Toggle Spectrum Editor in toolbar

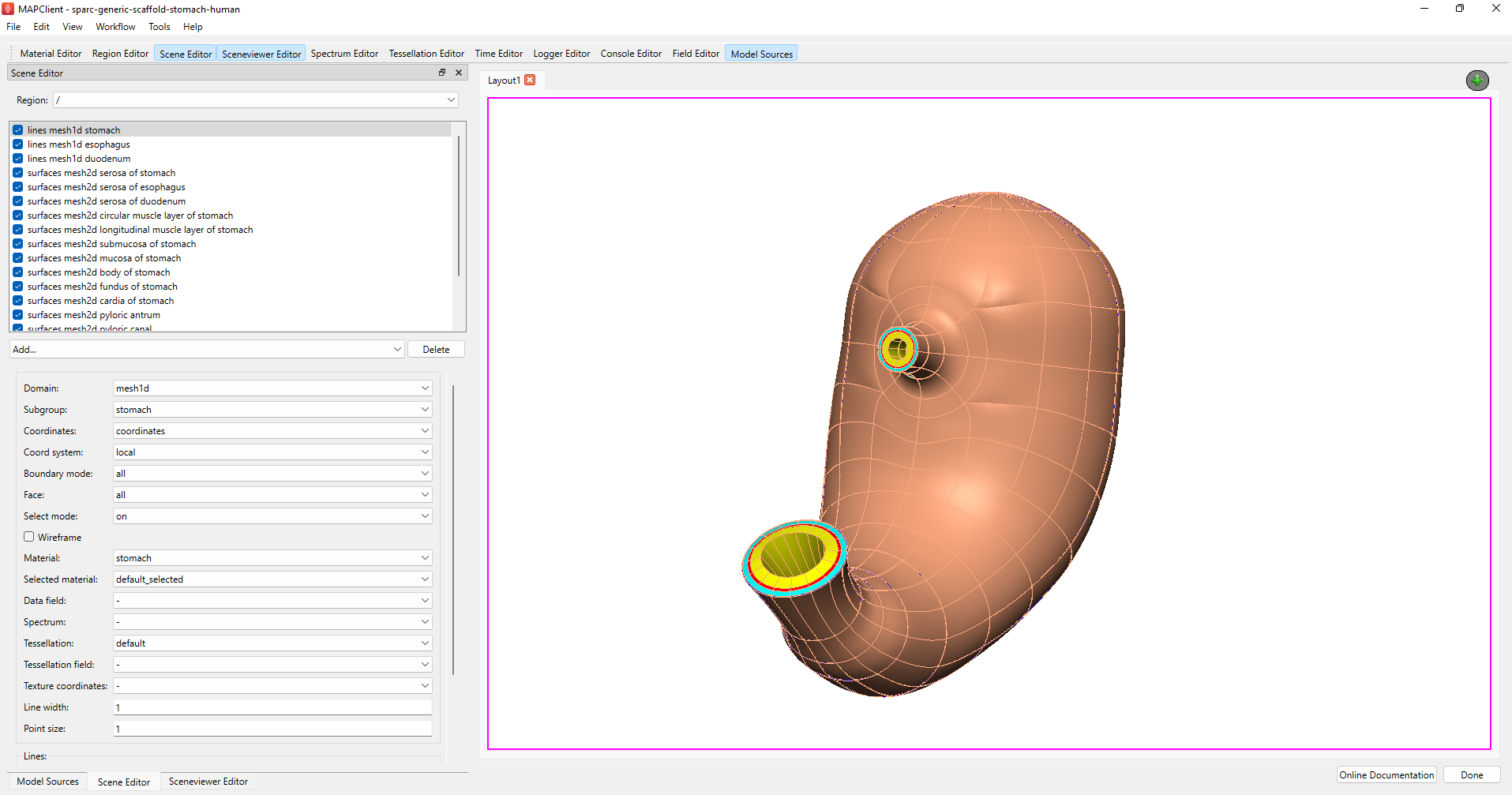click(344, 54)
